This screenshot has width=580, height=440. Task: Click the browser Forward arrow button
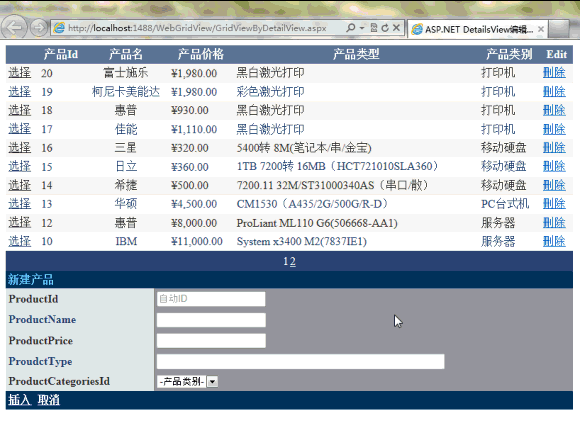point(38,27)
